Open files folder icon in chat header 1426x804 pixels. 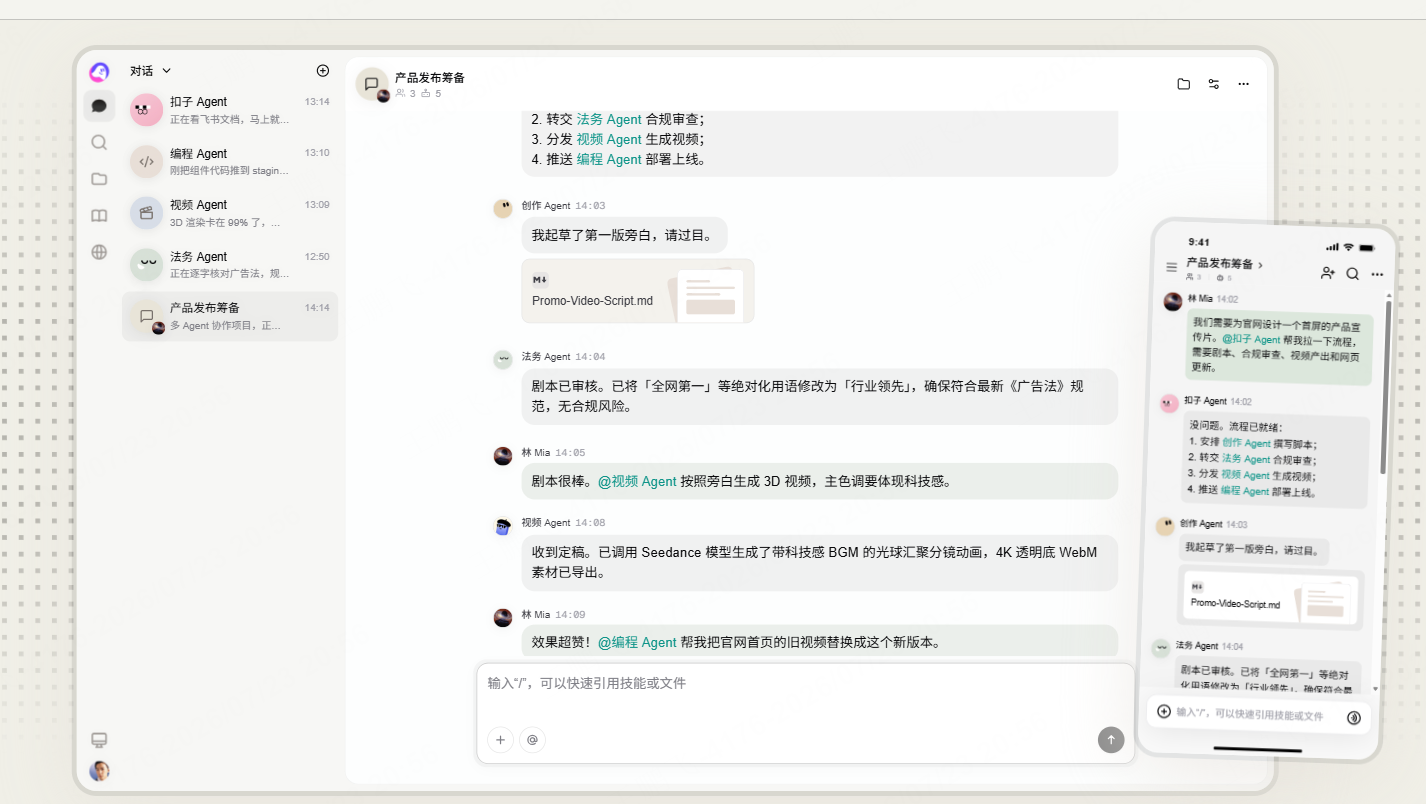tap(1184, 84)
